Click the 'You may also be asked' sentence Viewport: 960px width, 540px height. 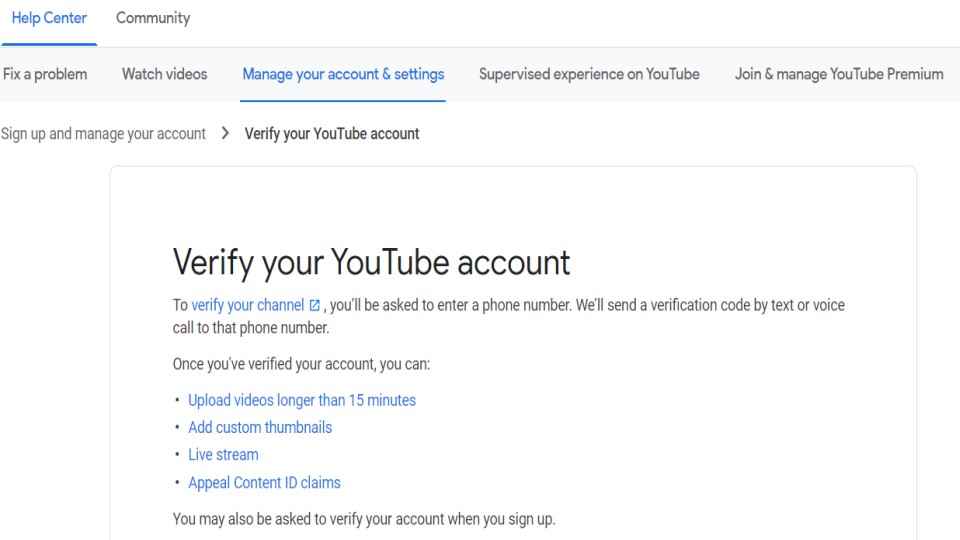[x=364, y=519]
